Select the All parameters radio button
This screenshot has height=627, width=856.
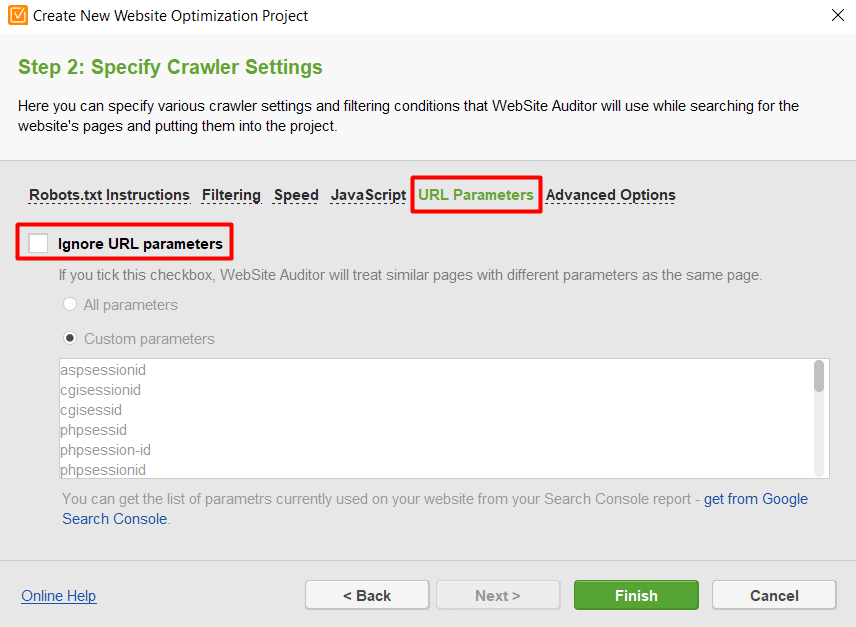70,304
